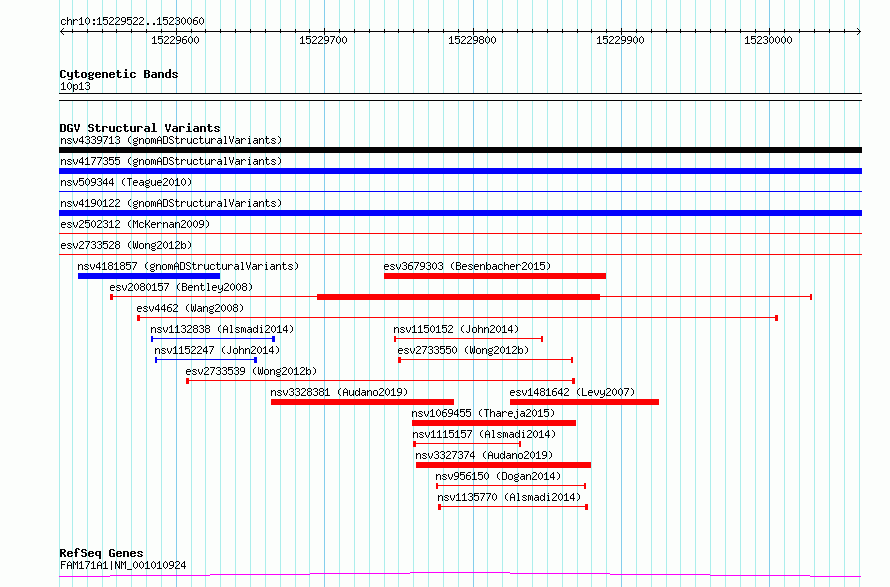Click the esv2080157 (Bentley2008) label
The image size is (890, 587).
181,287
